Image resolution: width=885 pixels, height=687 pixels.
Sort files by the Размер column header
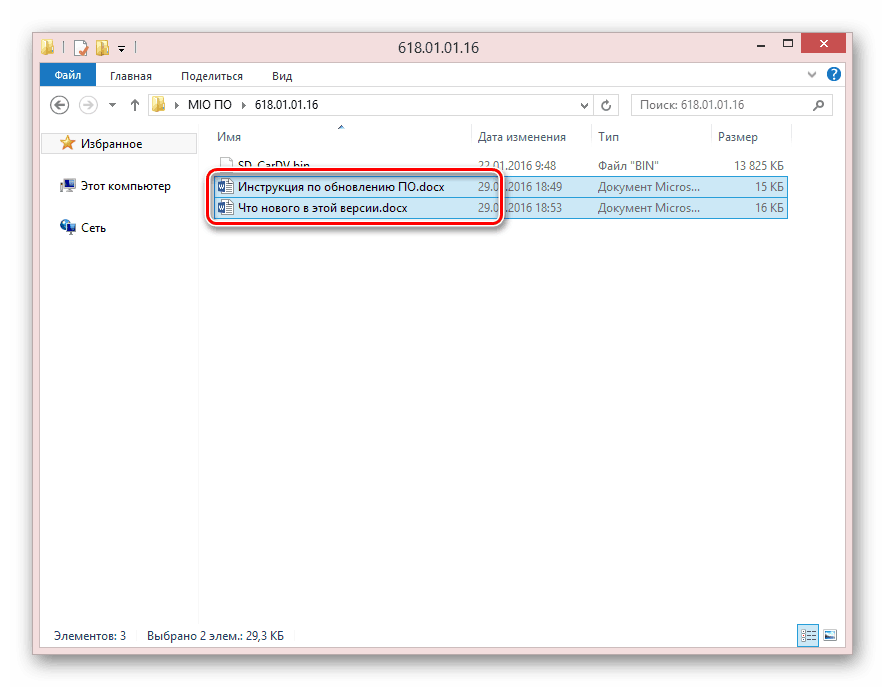point(737,137)
